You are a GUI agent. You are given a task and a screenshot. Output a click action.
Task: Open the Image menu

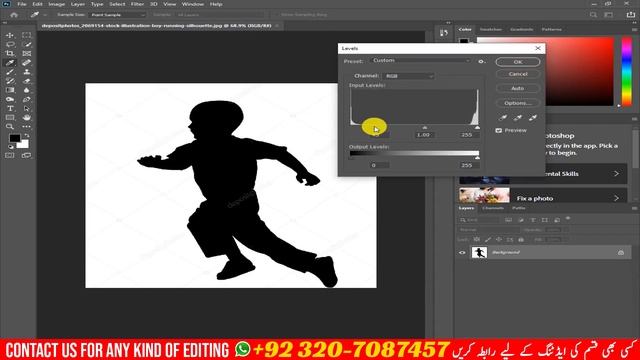(x=57, y=4)
